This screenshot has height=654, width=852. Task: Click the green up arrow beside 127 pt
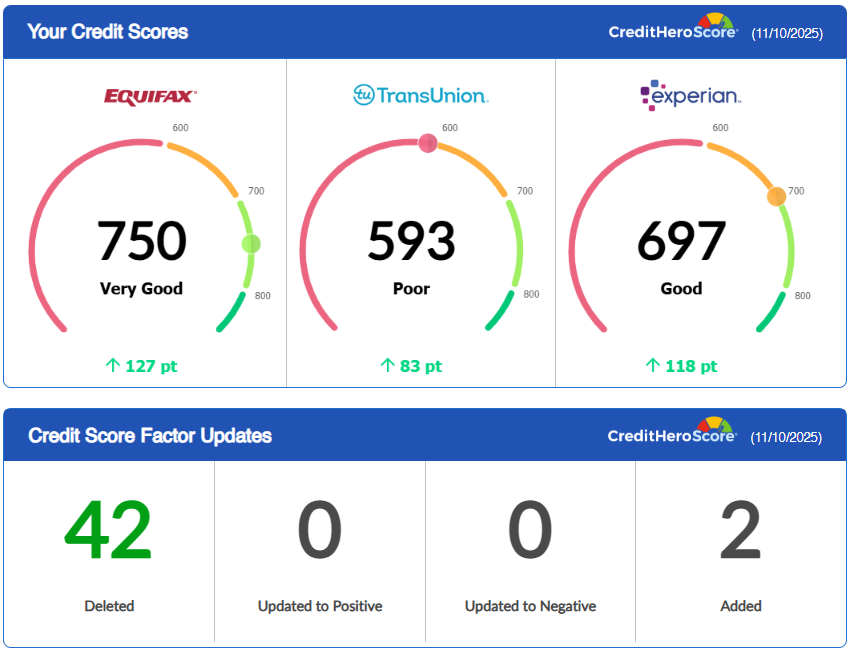pos(113,366)
